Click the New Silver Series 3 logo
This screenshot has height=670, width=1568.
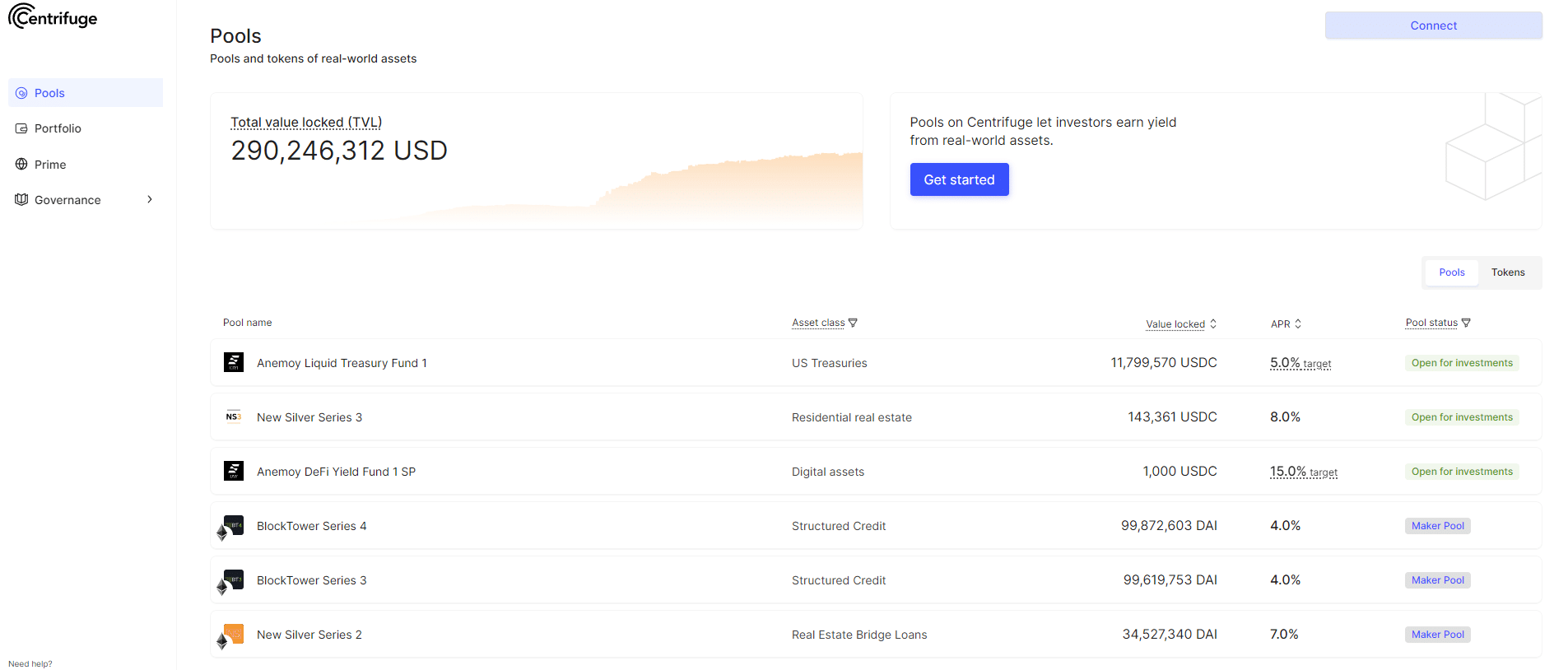click(x=234, y=416)
